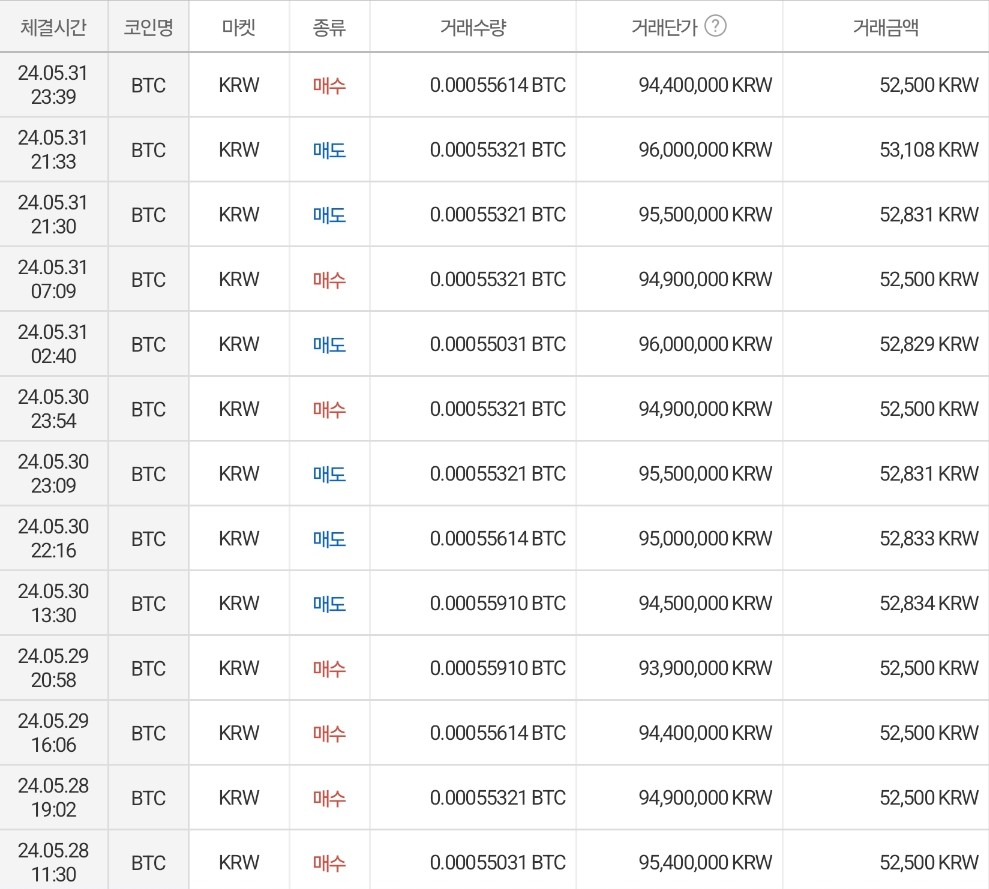Click price 94,500,000 KRW
Screen dimensions: 989x889
point(705,603)
